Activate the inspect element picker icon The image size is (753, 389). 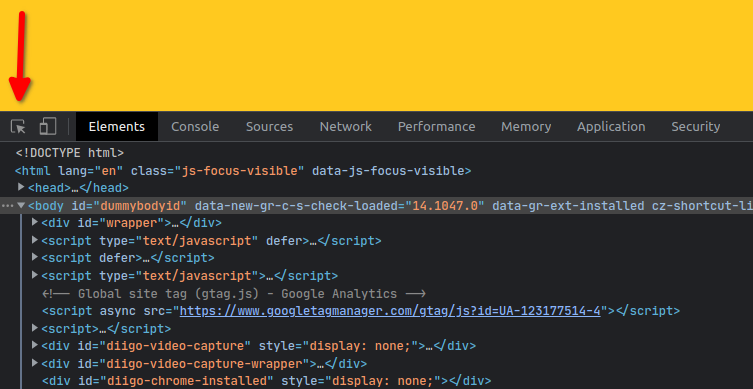tap(18, 127)
